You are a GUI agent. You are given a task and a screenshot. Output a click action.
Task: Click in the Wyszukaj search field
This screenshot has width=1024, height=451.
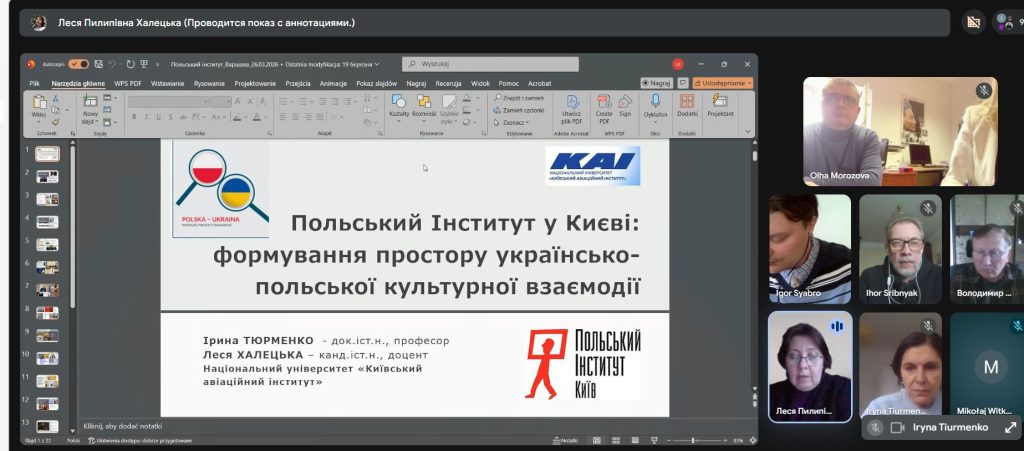(490, 64)
